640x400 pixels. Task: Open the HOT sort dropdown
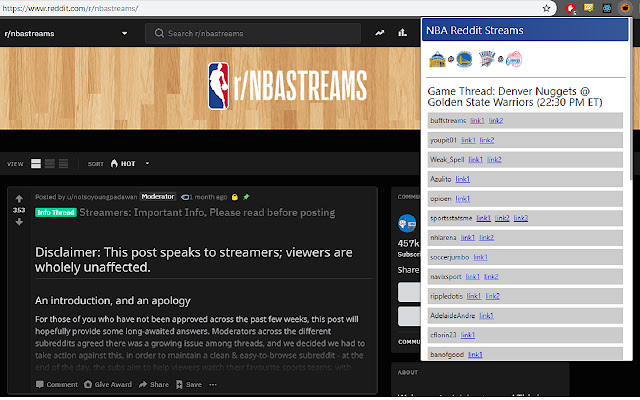tap(130, 164)
